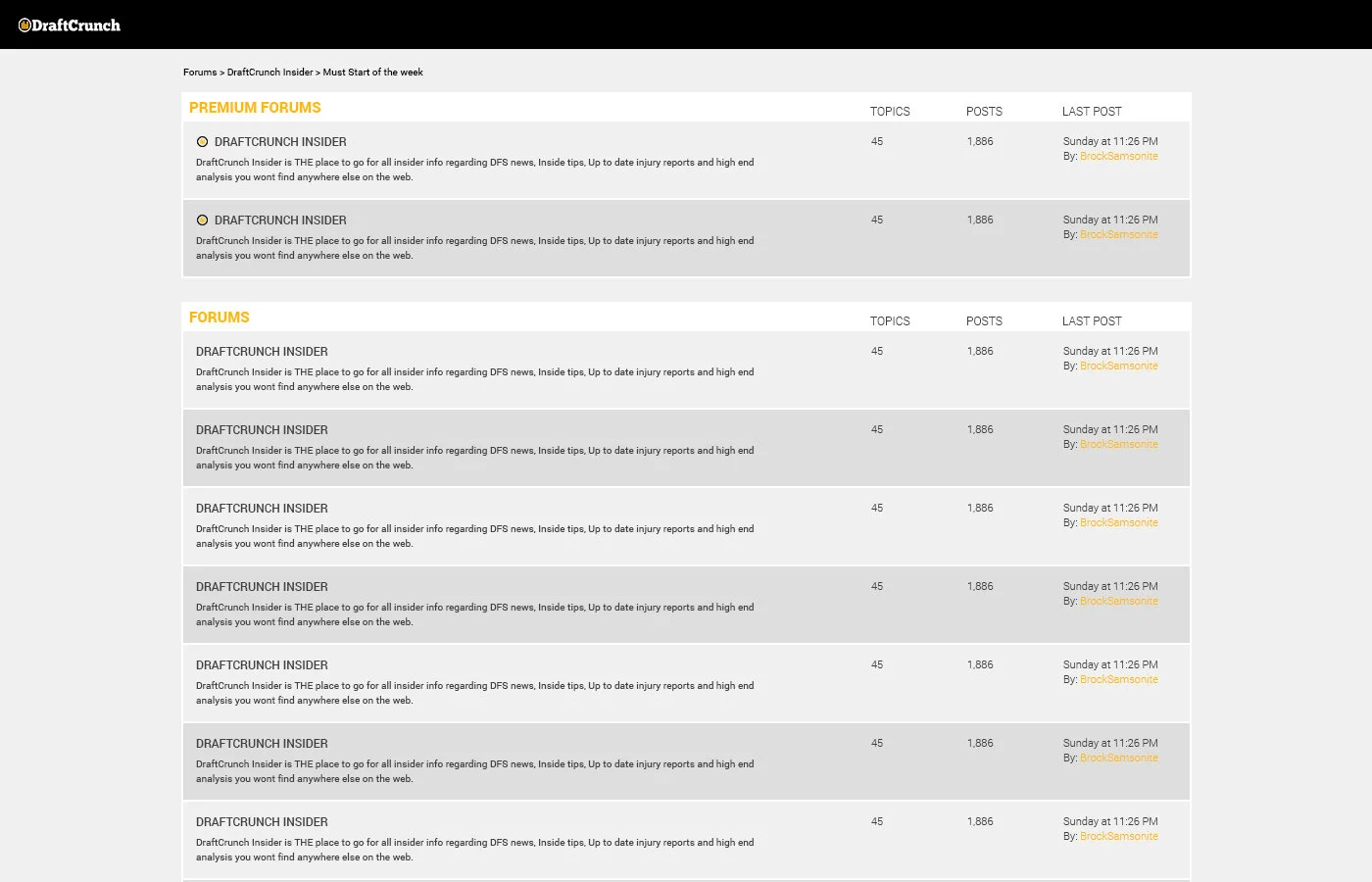The image size is (1372, 882).
Task: Open the third DraftCrunch Insider forum in the Forums section
Action: [x=262, y=509]
